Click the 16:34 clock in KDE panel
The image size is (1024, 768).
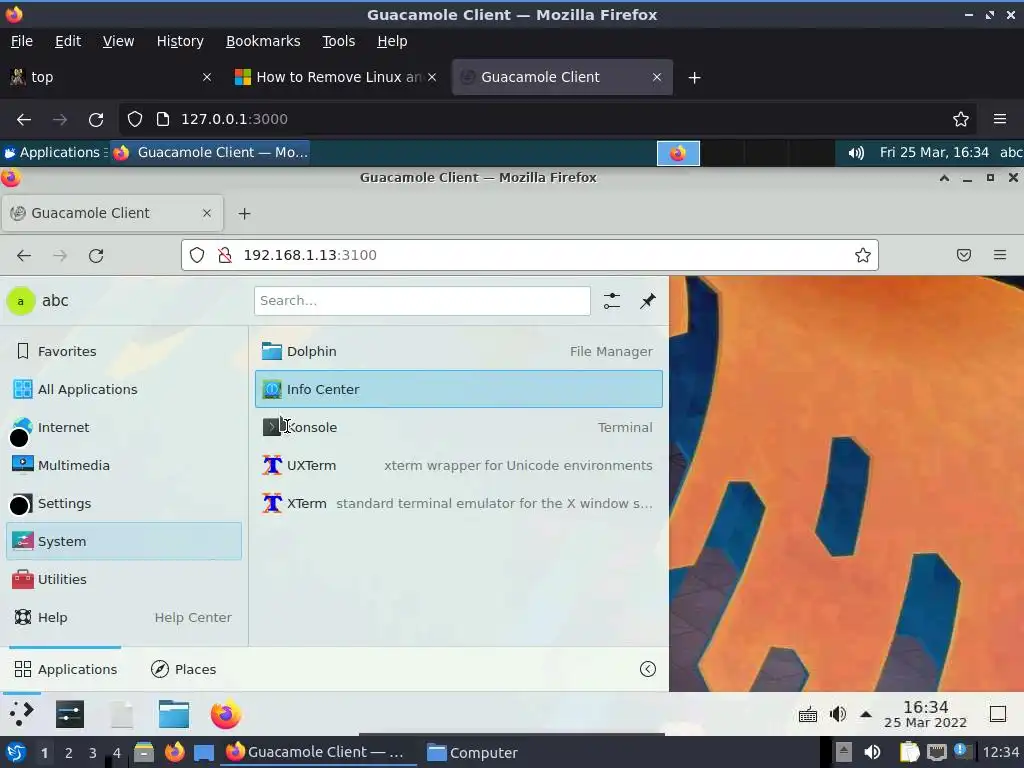pyautogui.click(x=925, y=714)
